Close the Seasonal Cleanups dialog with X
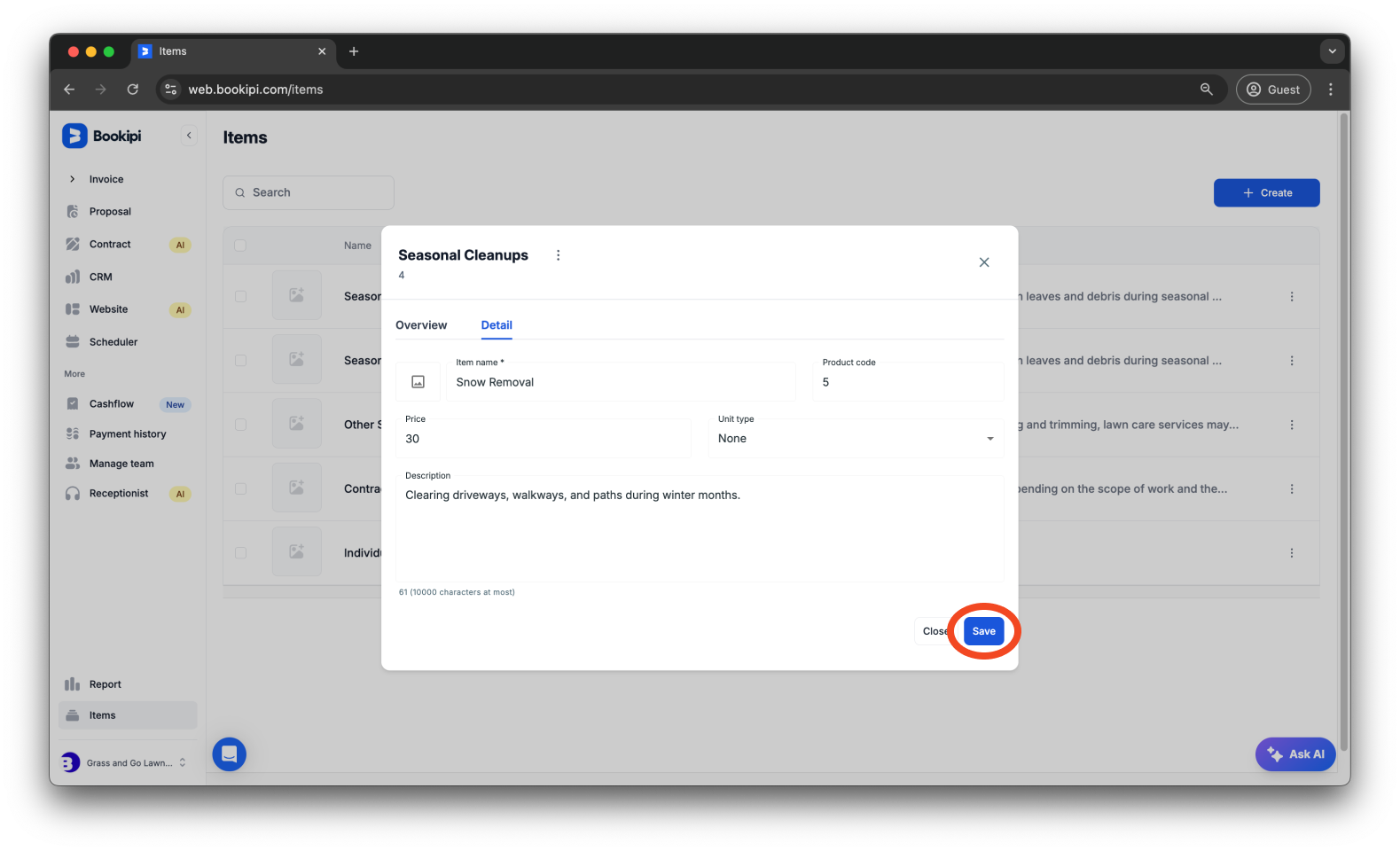1400x851 pixels. tap(984, 262)
